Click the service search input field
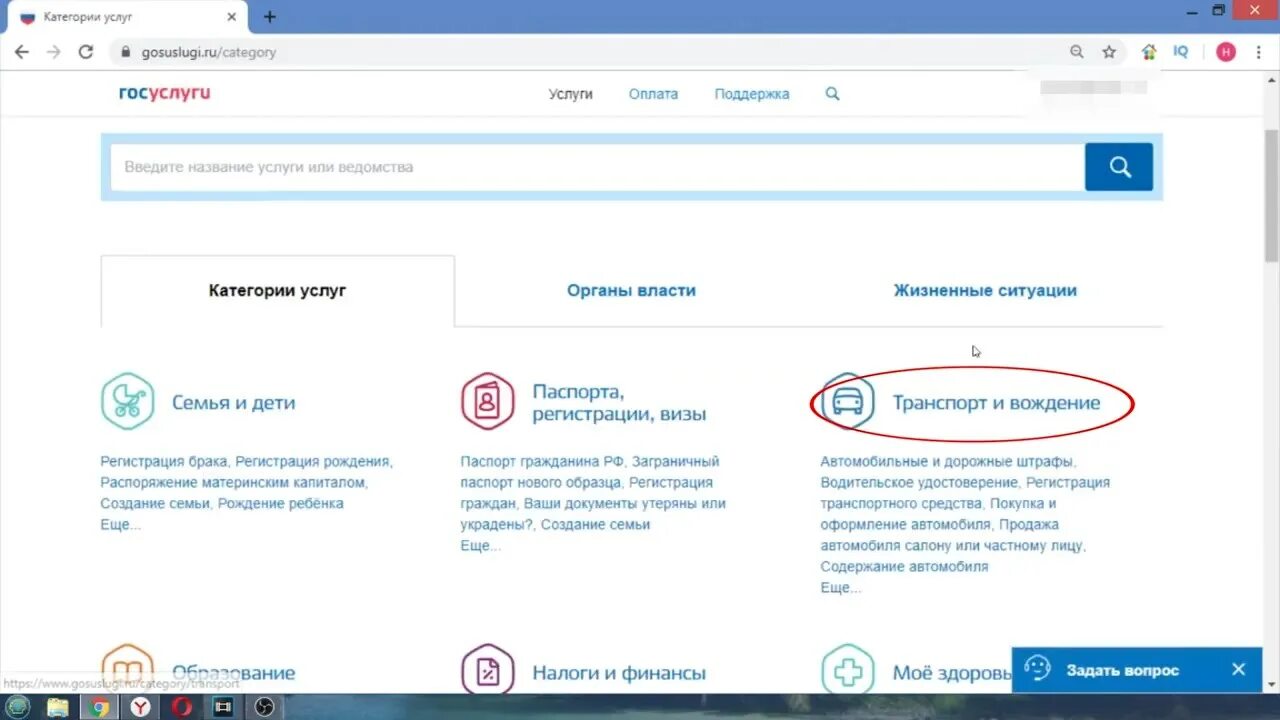This screenshot has height=720, width=1280. pyautogui.click(x=597, y=167)
